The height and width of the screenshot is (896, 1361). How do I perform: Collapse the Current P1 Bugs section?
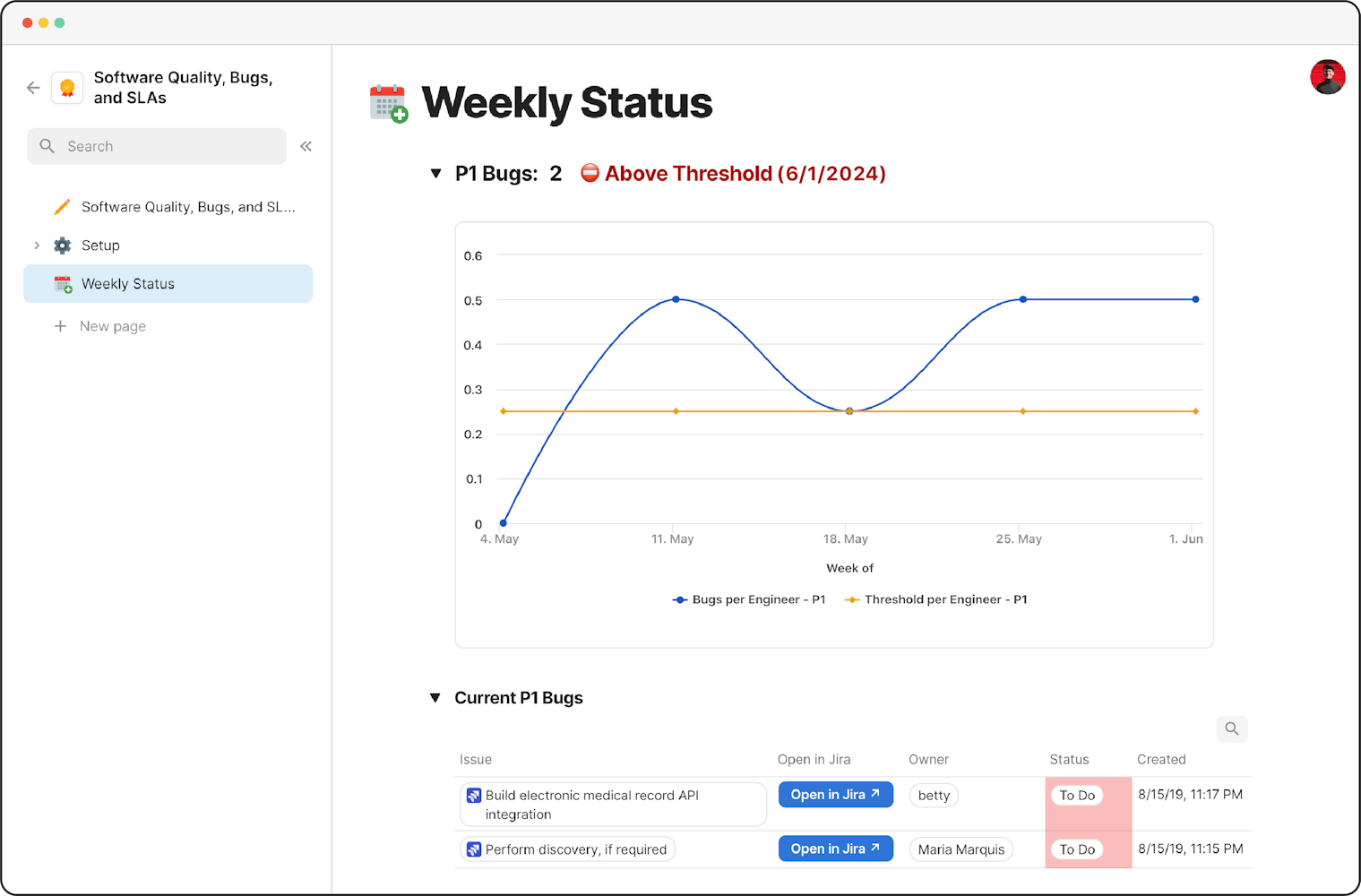[435, 698]
